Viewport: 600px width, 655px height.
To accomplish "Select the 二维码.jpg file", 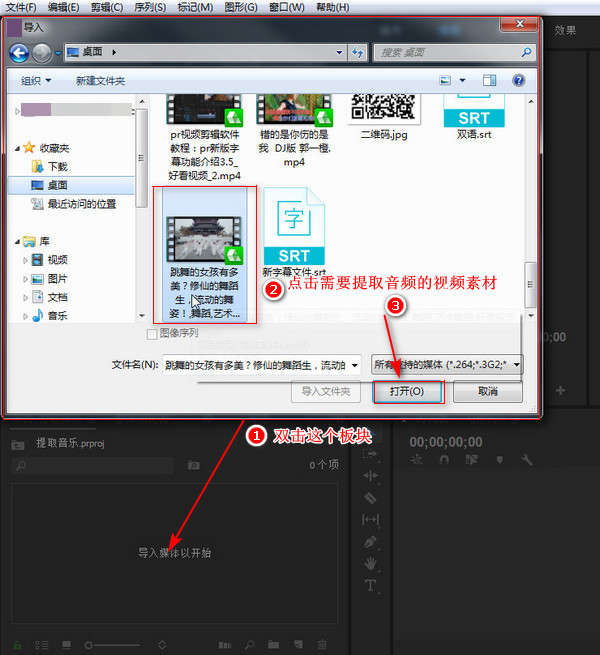I will [384, 117].
